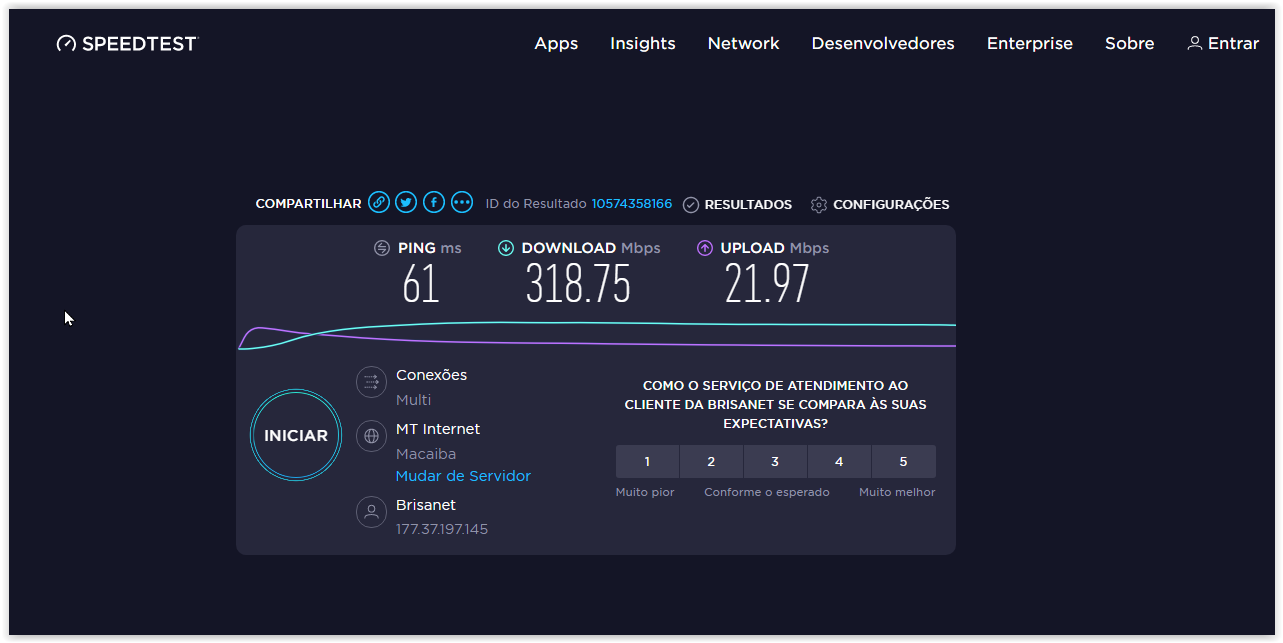Click the Resultados checkmark icon
Image resolution: width=1283 pixels, height=643 pixels.
click(691, 205)
